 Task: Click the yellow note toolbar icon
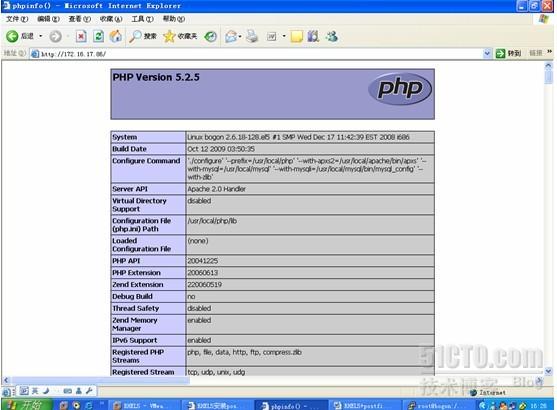pos(297,36)
